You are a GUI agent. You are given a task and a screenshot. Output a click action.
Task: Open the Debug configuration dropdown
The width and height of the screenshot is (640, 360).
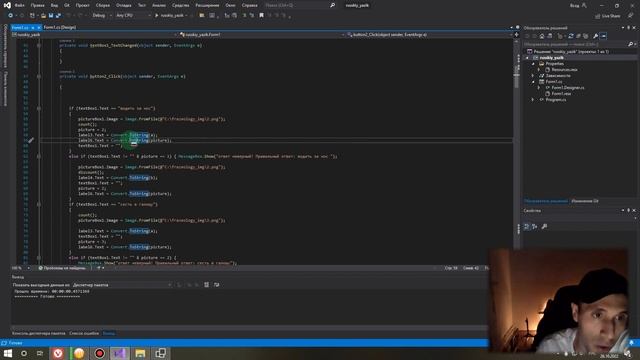pos(102,16)
